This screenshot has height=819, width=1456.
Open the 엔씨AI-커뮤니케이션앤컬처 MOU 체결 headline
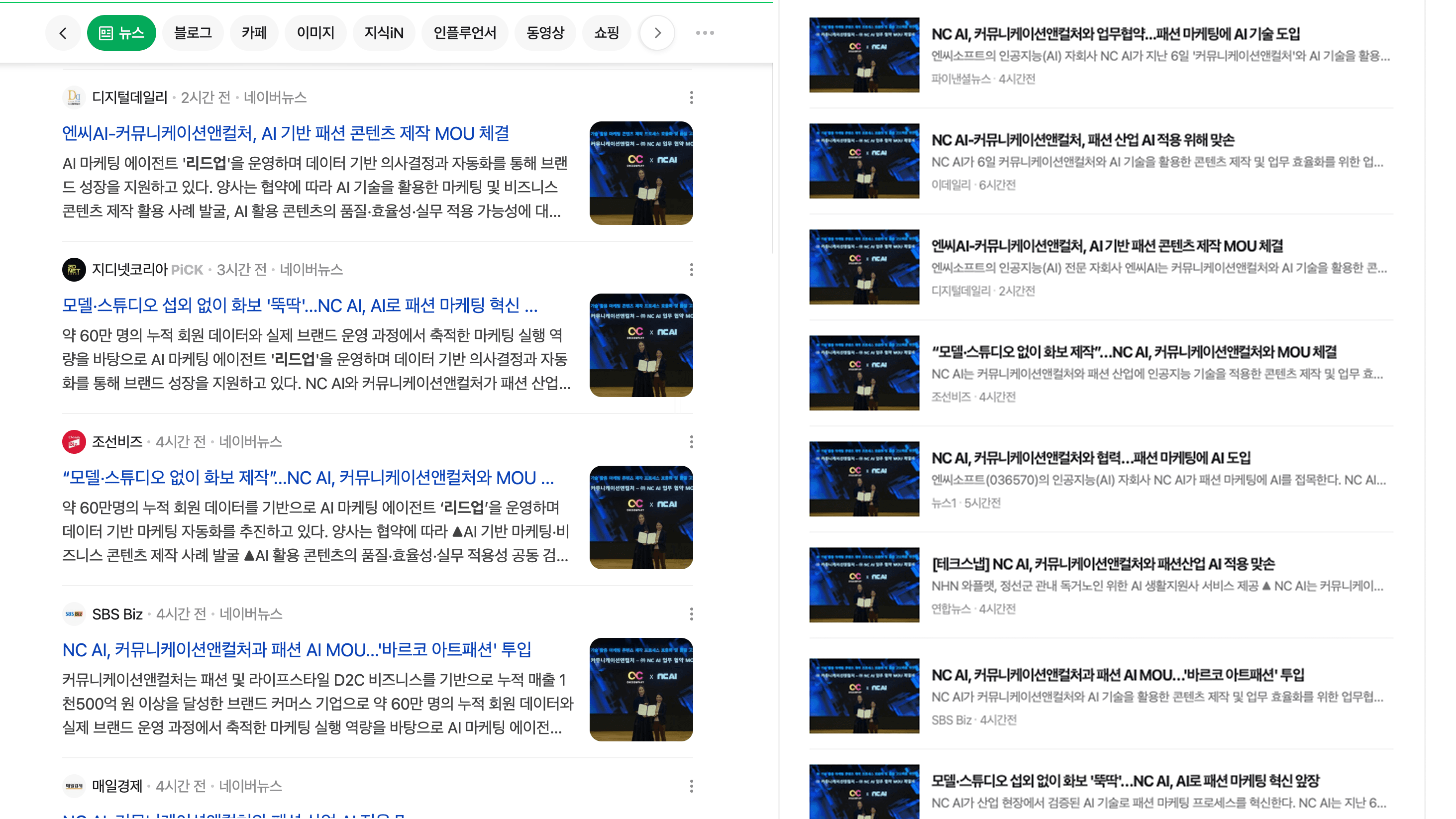pyautogui.click(x=286, y=133)
